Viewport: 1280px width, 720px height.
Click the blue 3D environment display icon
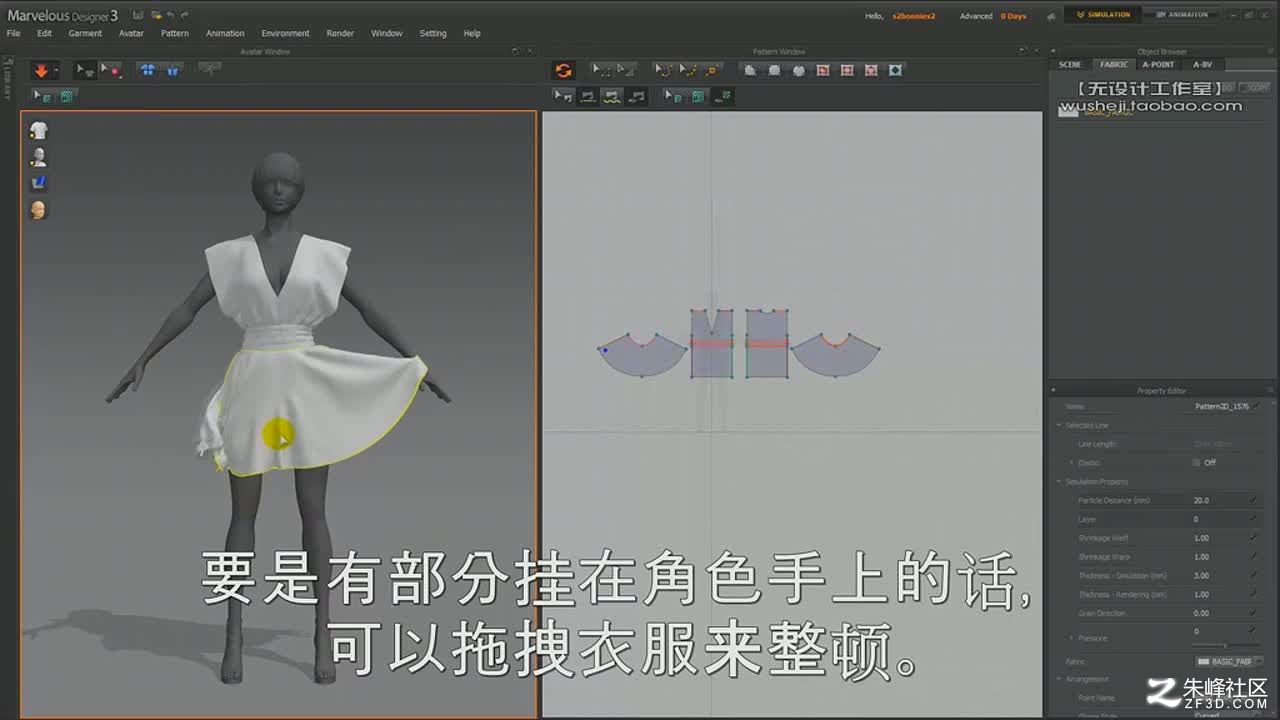pyautogui.click(x=38, y=183)
